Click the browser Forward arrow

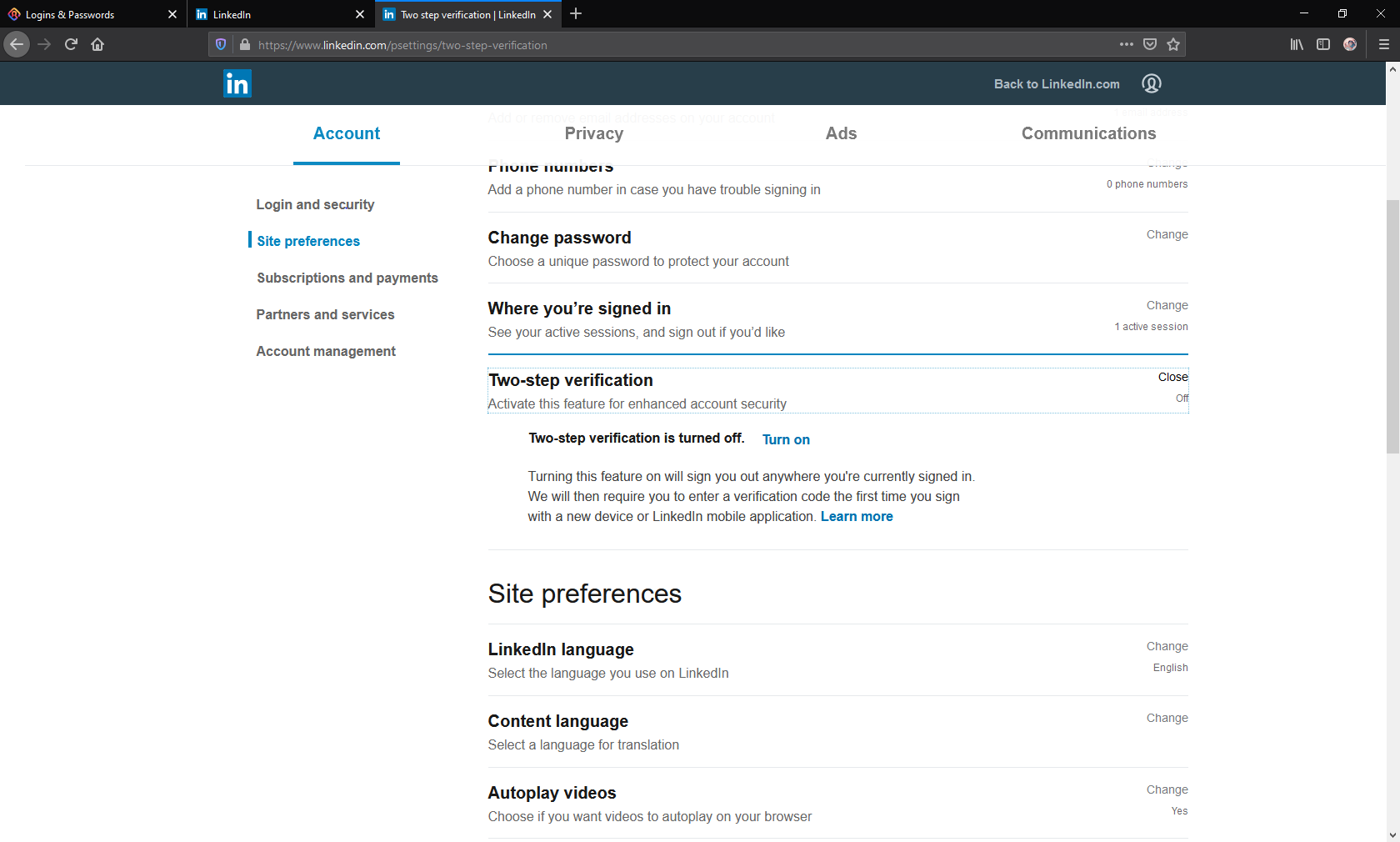pos(44,44)
